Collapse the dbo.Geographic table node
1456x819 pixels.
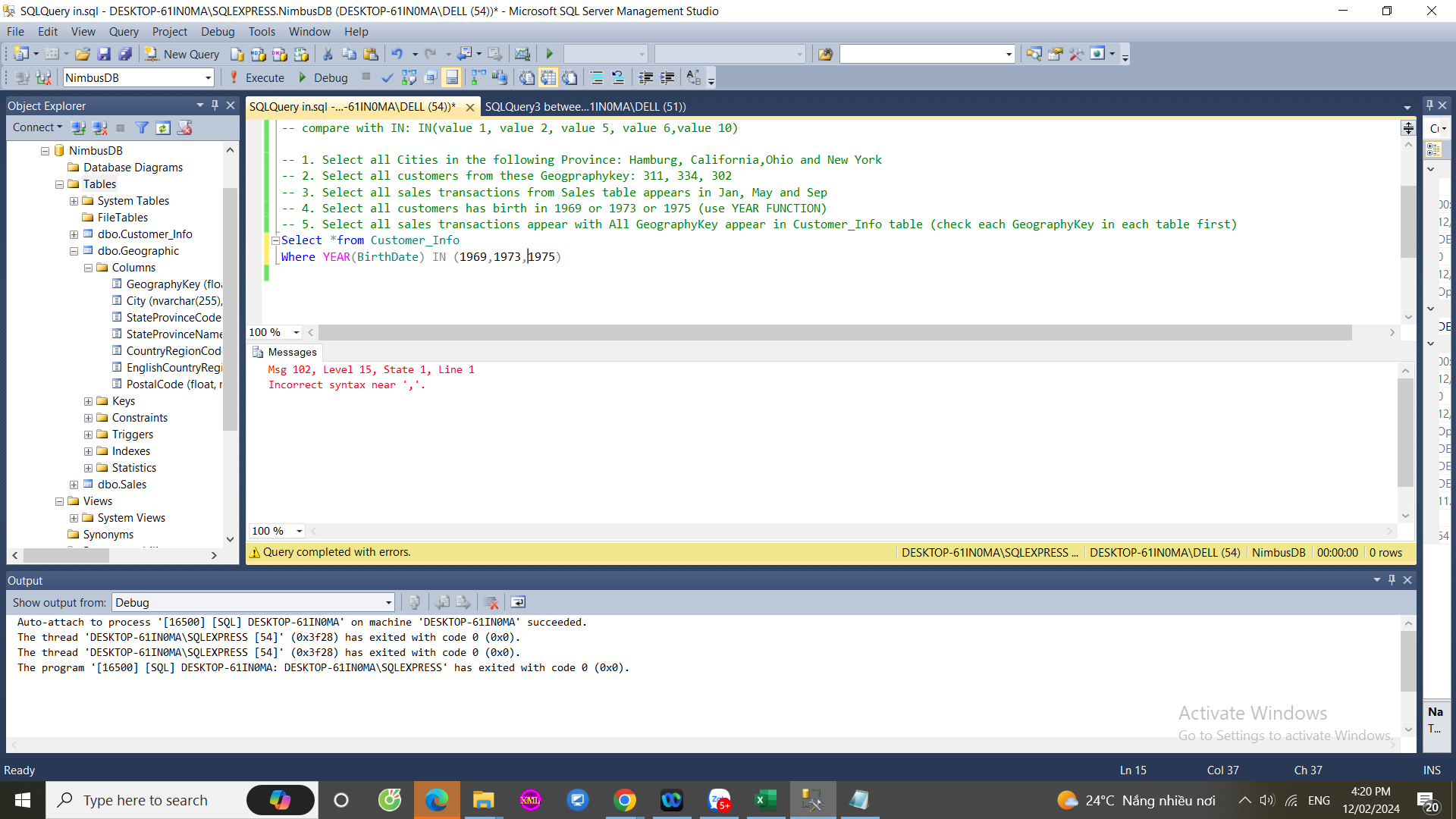pos(74,251)
